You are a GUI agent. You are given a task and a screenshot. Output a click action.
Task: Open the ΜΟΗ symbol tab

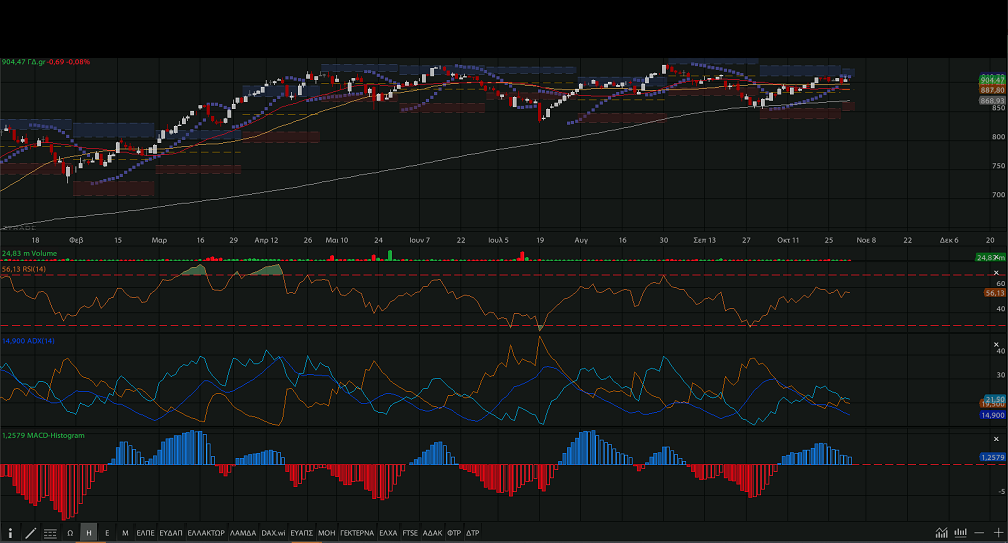327,533
